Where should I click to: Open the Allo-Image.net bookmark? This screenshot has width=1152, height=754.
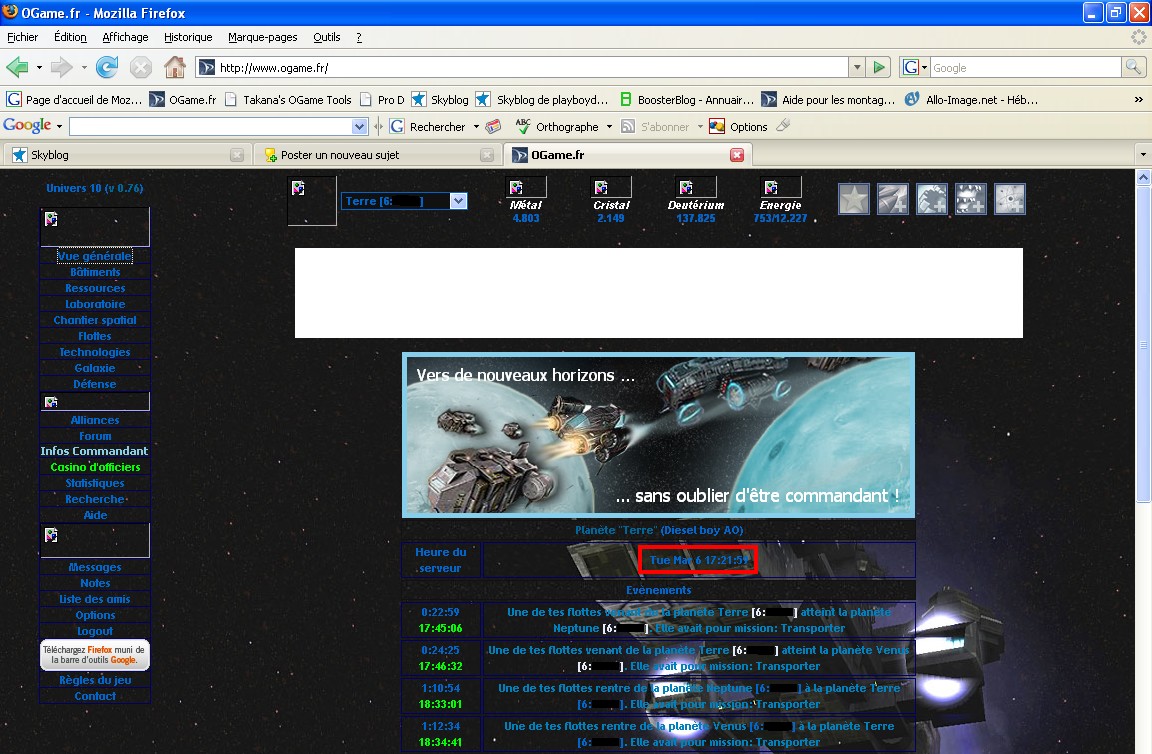pyautogui.click(x=971, y=99)
